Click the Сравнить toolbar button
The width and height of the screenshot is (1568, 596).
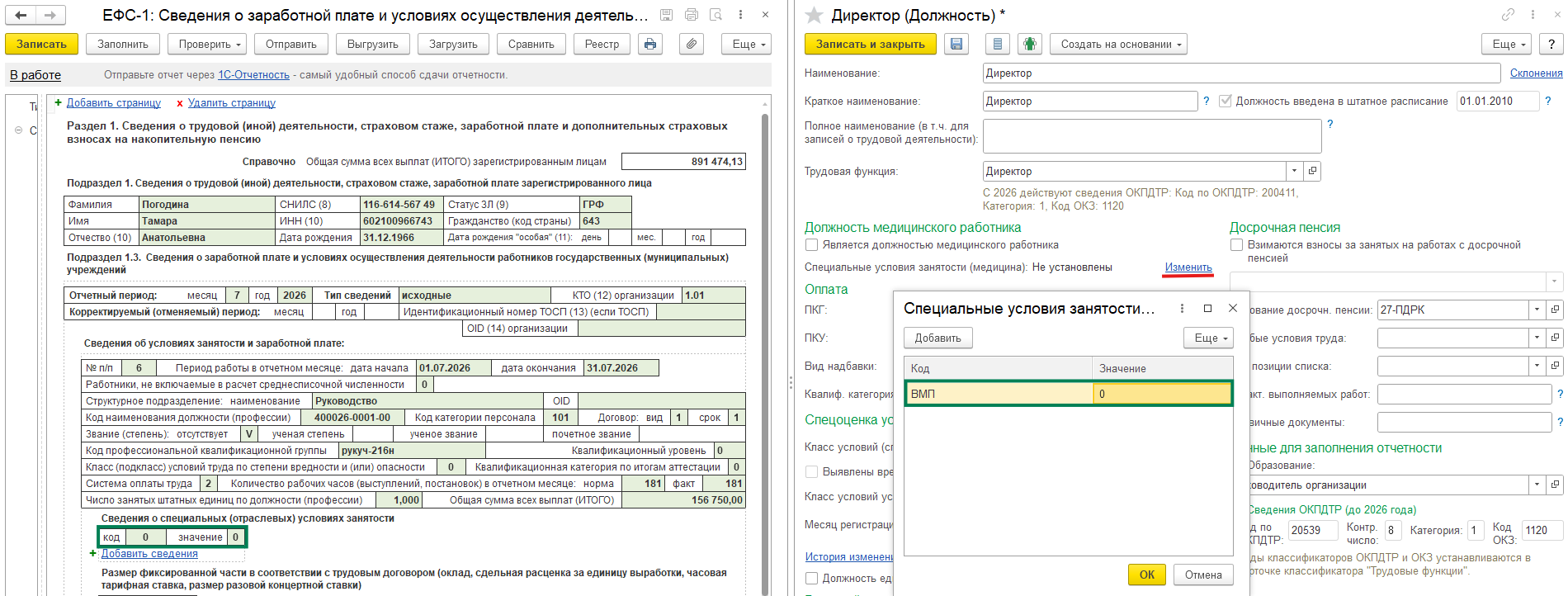coord(531,44)
